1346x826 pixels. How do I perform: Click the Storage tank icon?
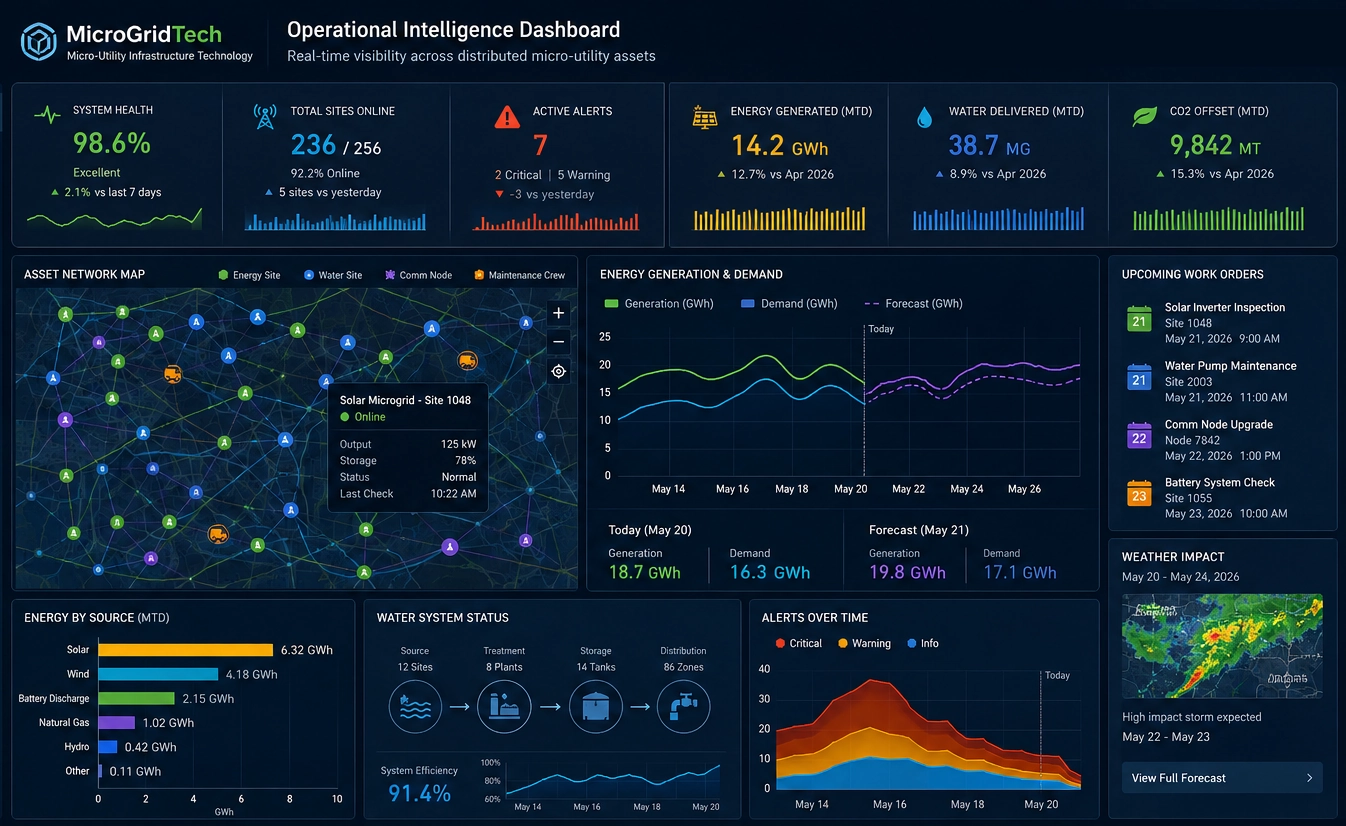tap(595, 707)
